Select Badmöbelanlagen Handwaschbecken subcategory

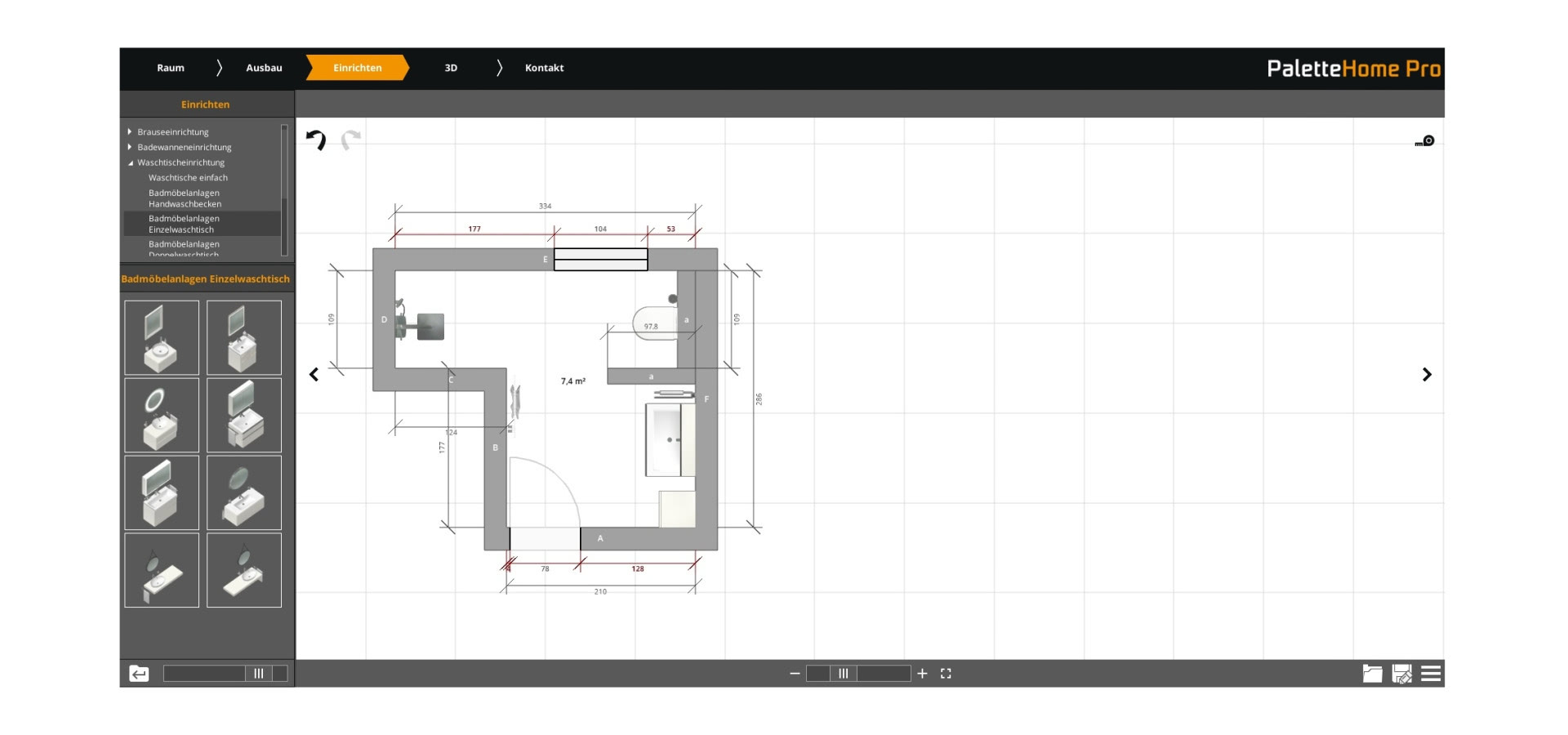(x=185, y=198)
